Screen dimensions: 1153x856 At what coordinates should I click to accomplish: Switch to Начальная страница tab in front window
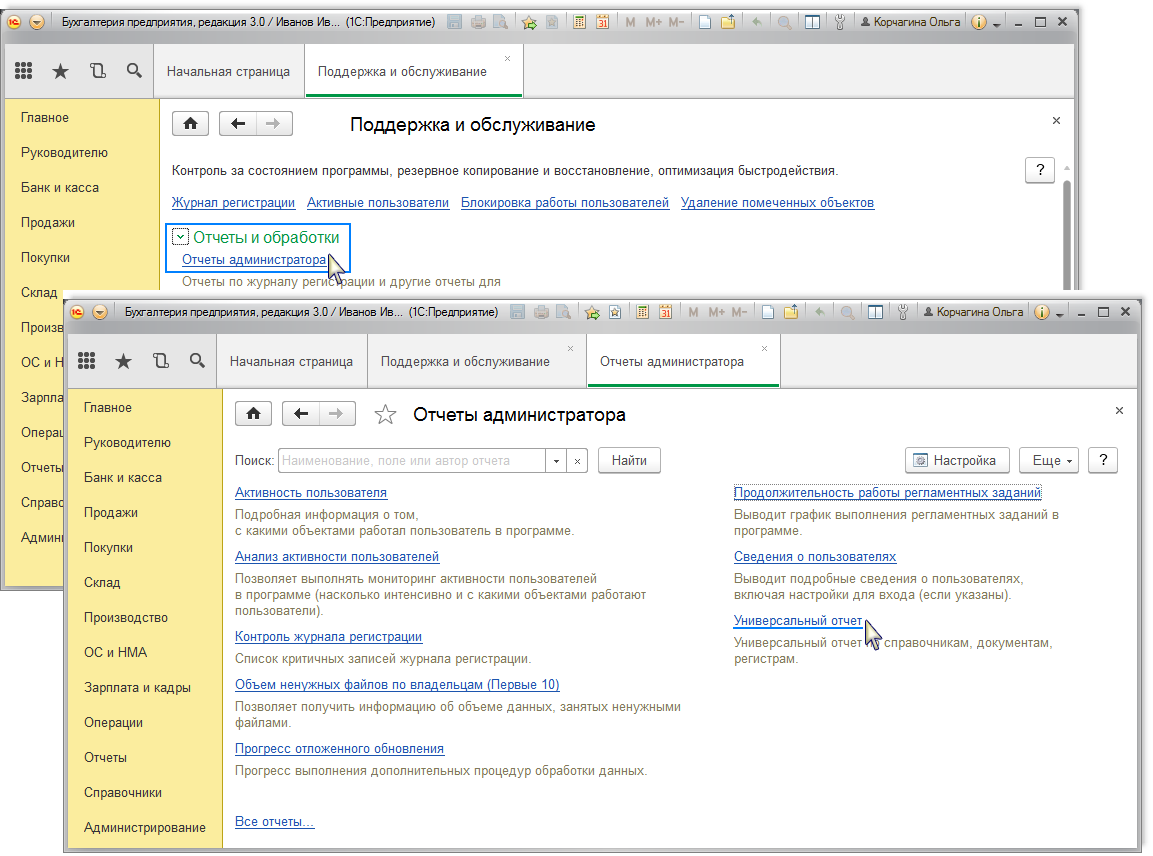[291, 361]
